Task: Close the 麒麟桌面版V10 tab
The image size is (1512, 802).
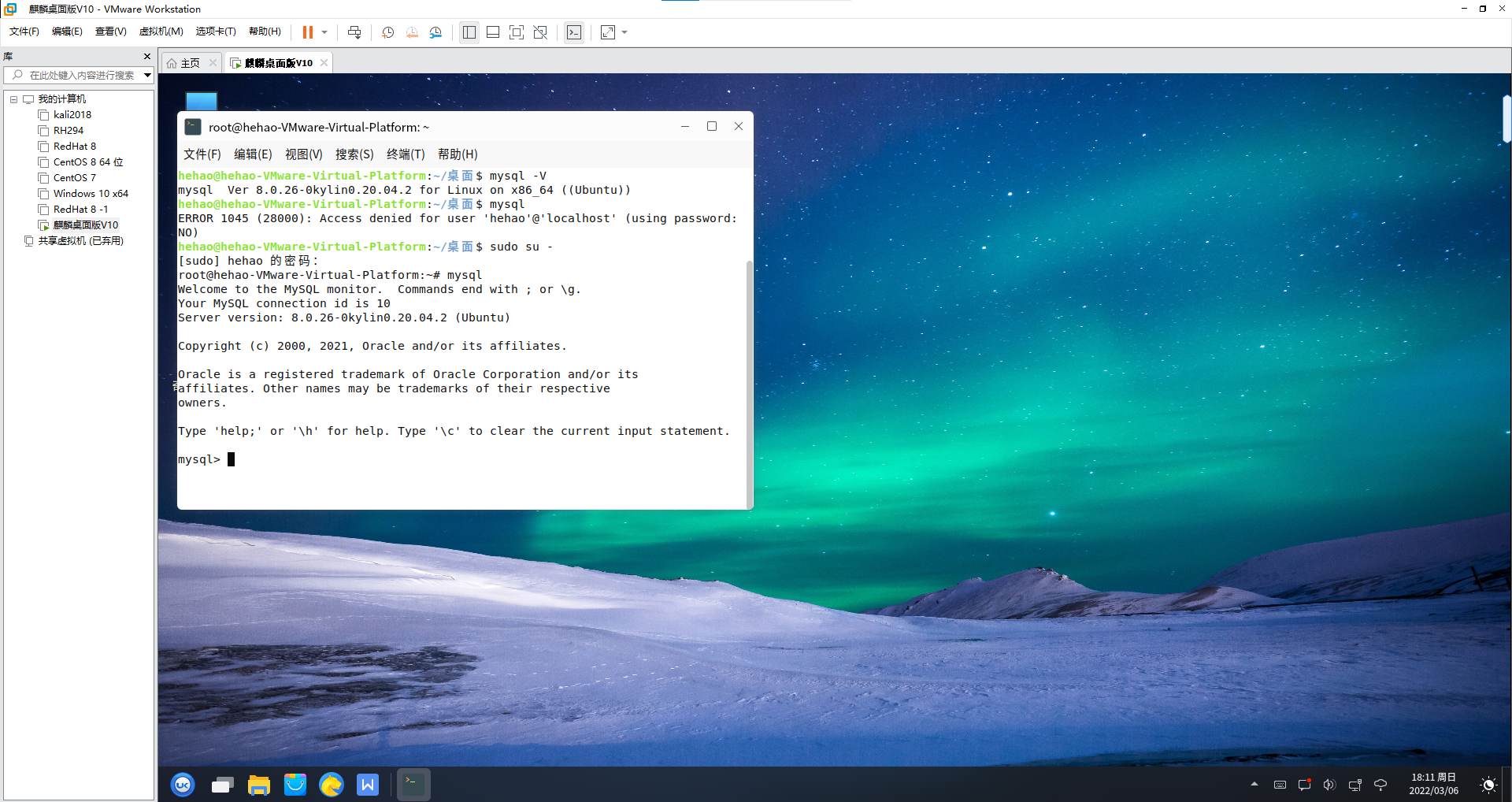Action: 324,63
